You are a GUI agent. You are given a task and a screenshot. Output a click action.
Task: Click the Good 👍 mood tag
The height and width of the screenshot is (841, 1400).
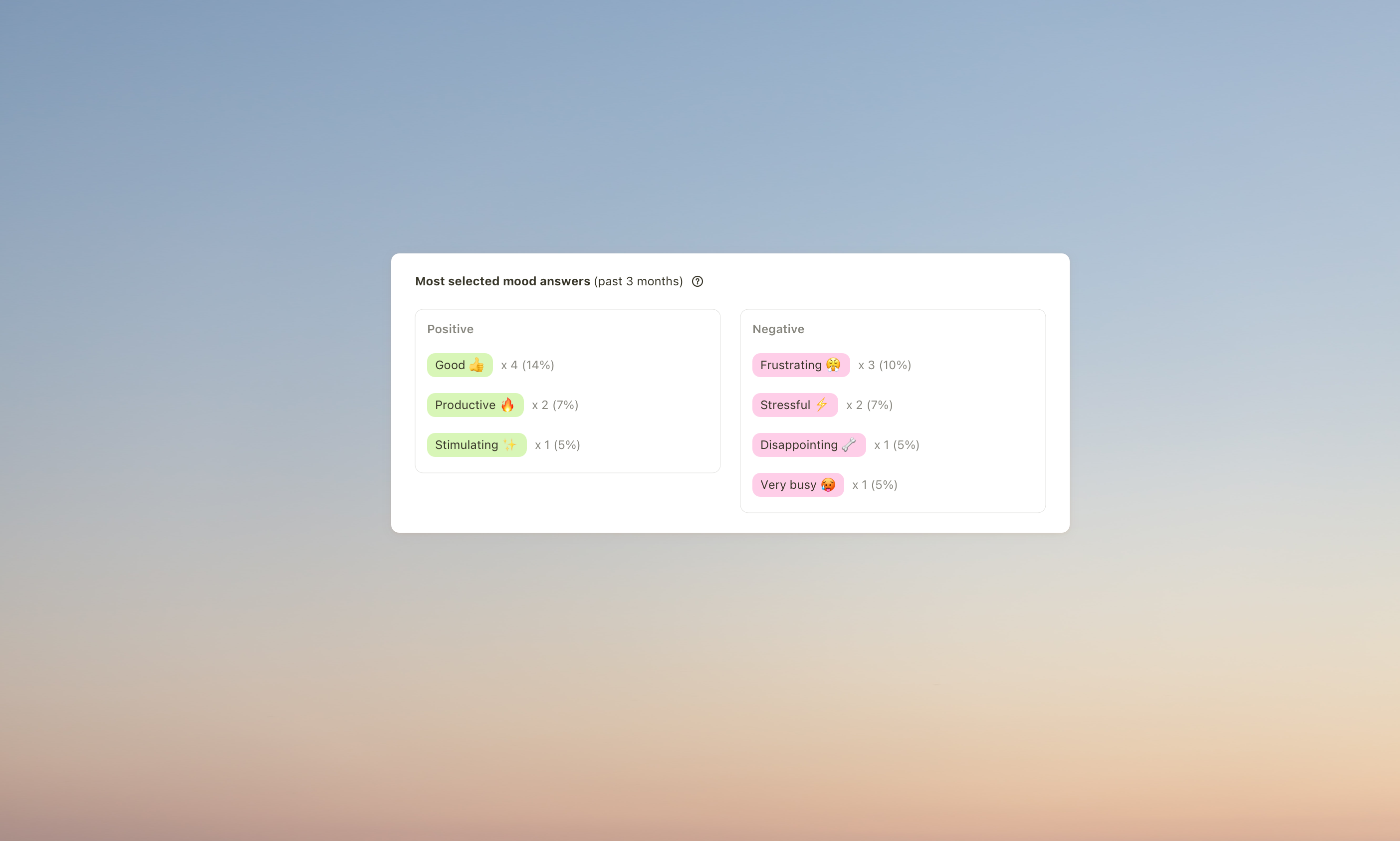458,365
